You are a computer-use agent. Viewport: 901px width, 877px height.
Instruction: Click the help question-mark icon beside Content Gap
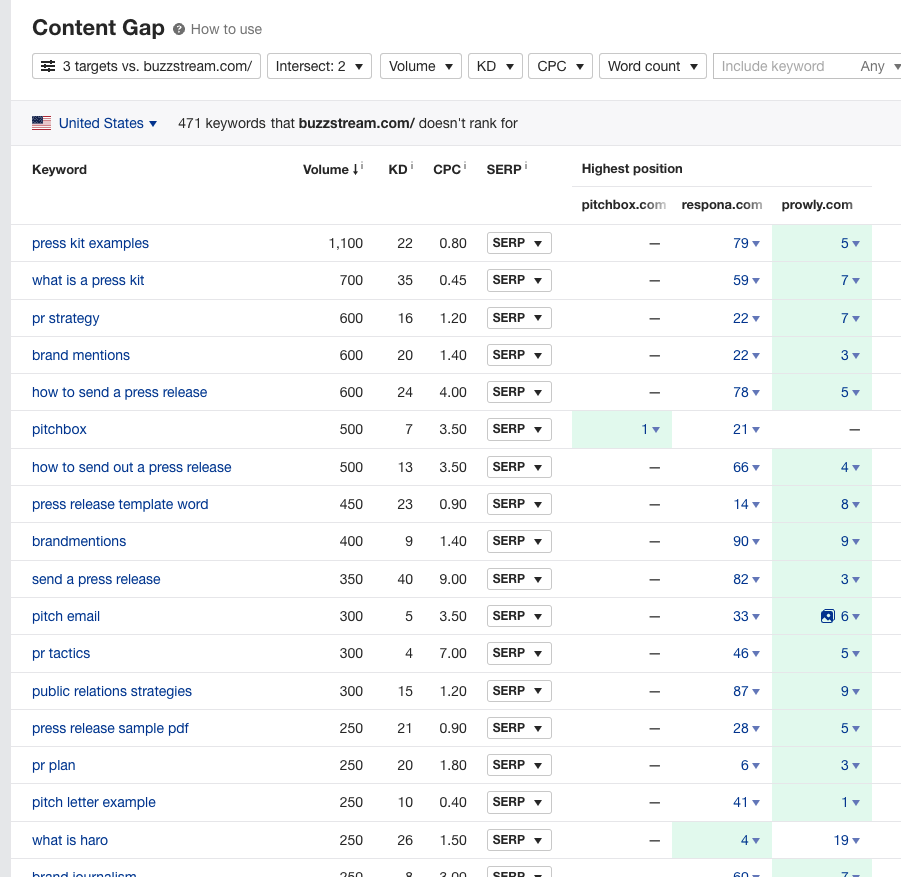click(179, 29)
